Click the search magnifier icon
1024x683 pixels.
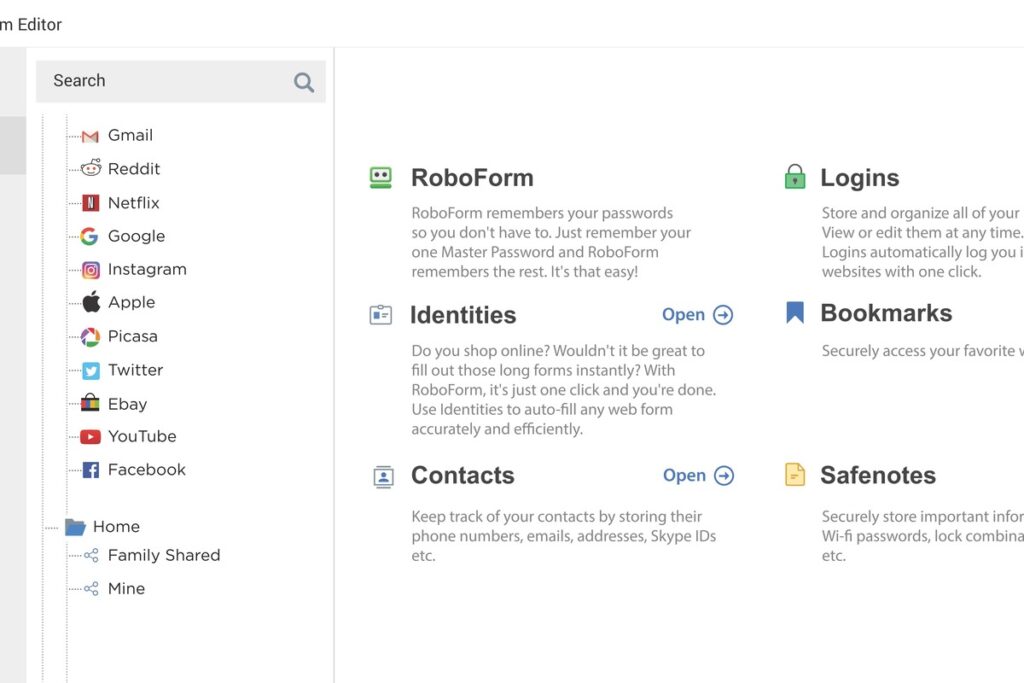[304, 82]
